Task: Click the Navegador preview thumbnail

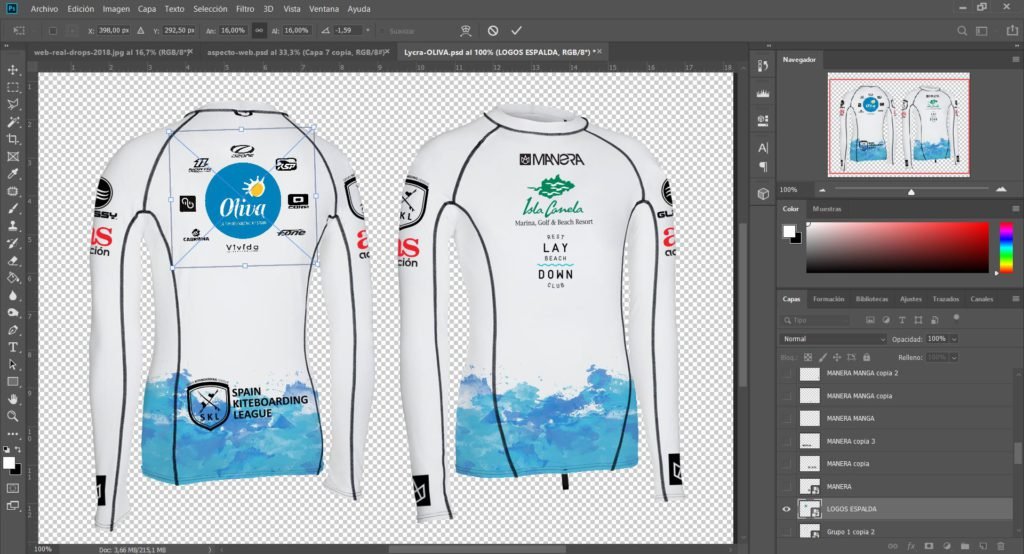Action: pyautogui.click(x=899, y=125)
